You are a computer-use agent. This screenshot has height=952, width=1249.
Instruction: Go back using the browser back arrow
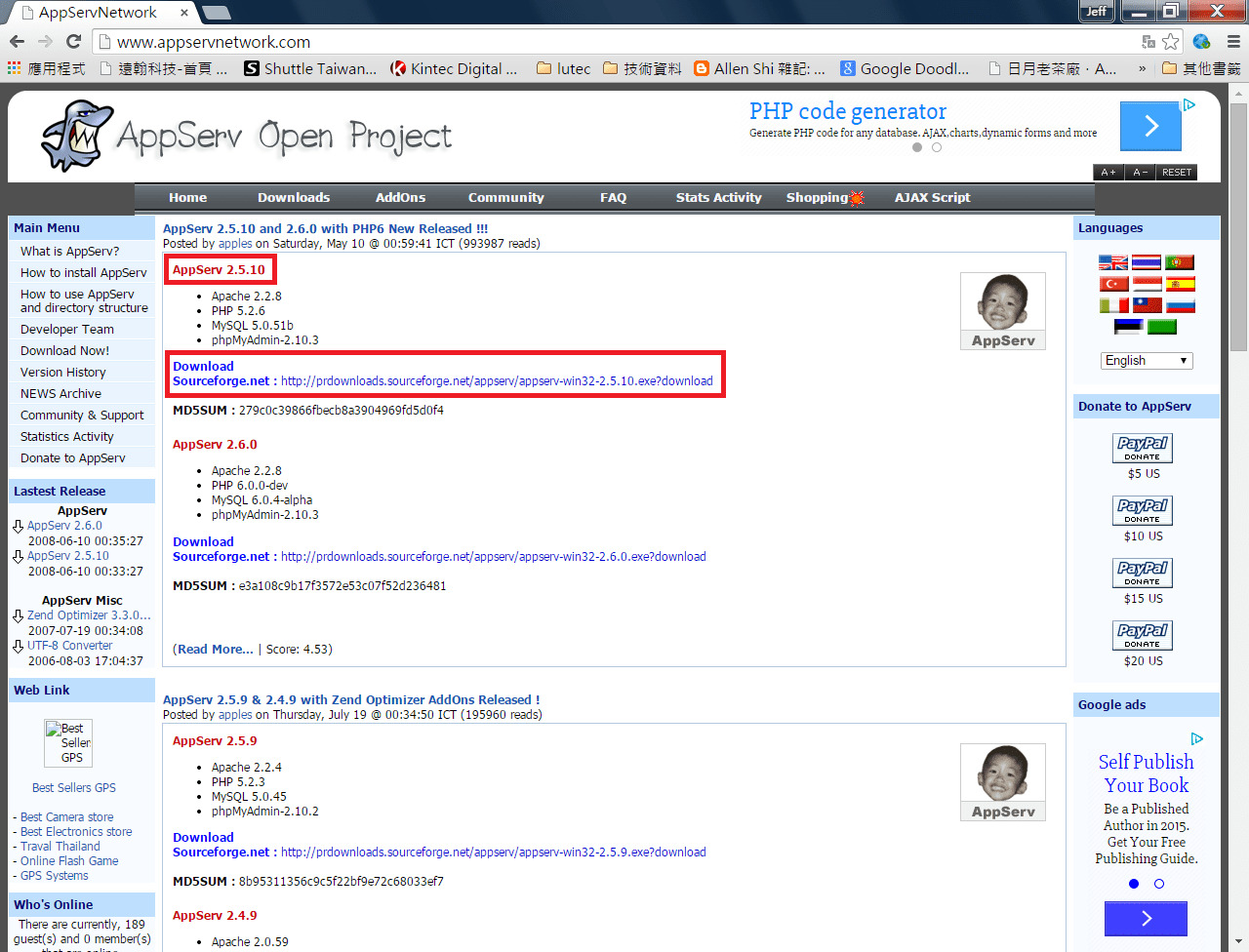[x=17, y=41]
